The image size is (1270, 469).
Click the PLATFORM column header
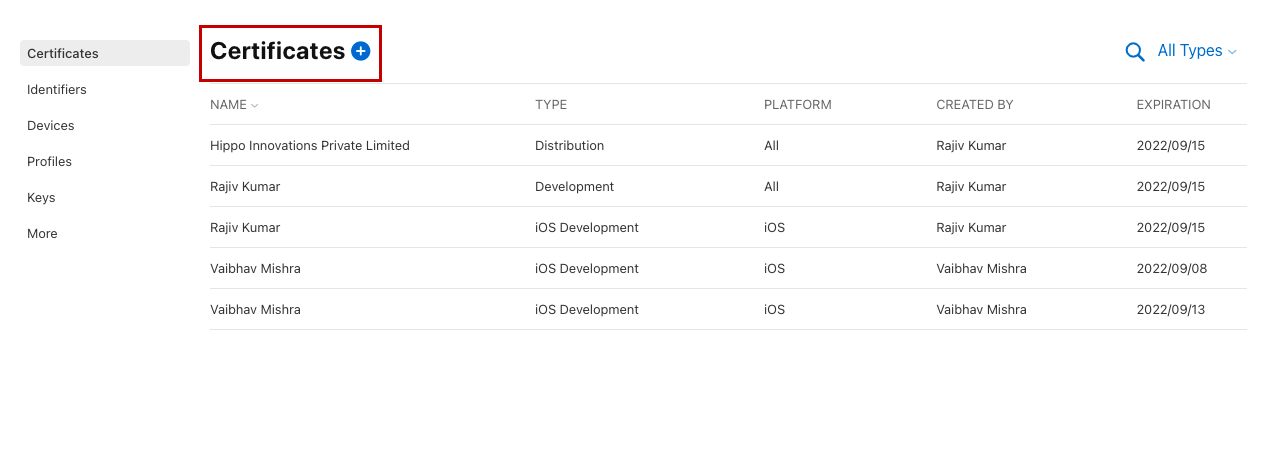point(797,105)
